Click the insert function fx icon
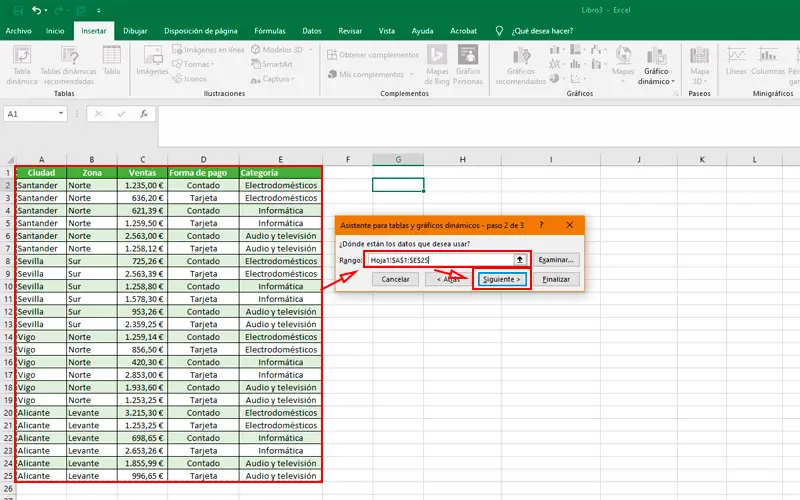 tap(144, 114)
